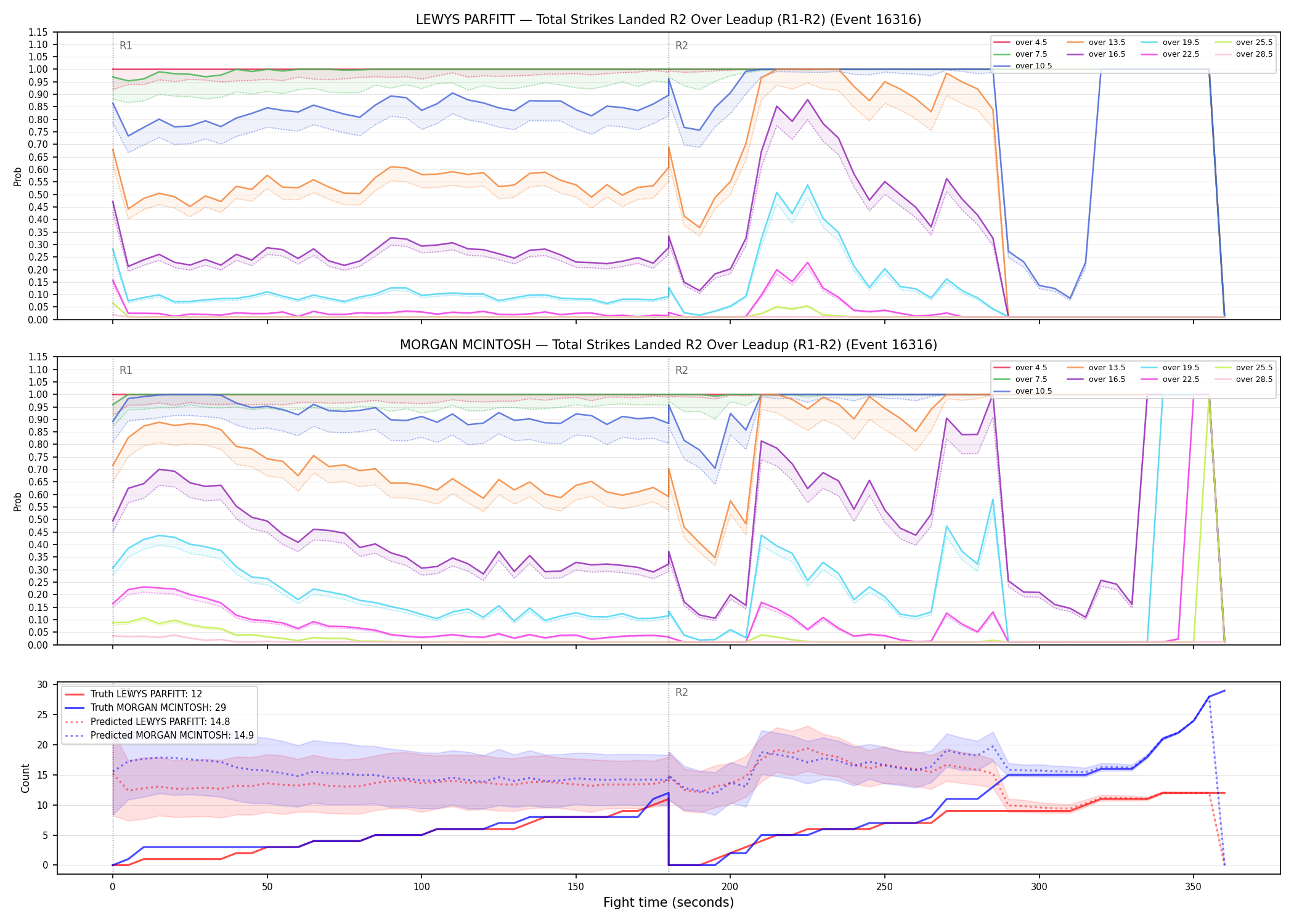1294x924 pixels.
Task: Click the 1.15 tick on the Parfitt Prob axis
Action: [x=38, y=32]
